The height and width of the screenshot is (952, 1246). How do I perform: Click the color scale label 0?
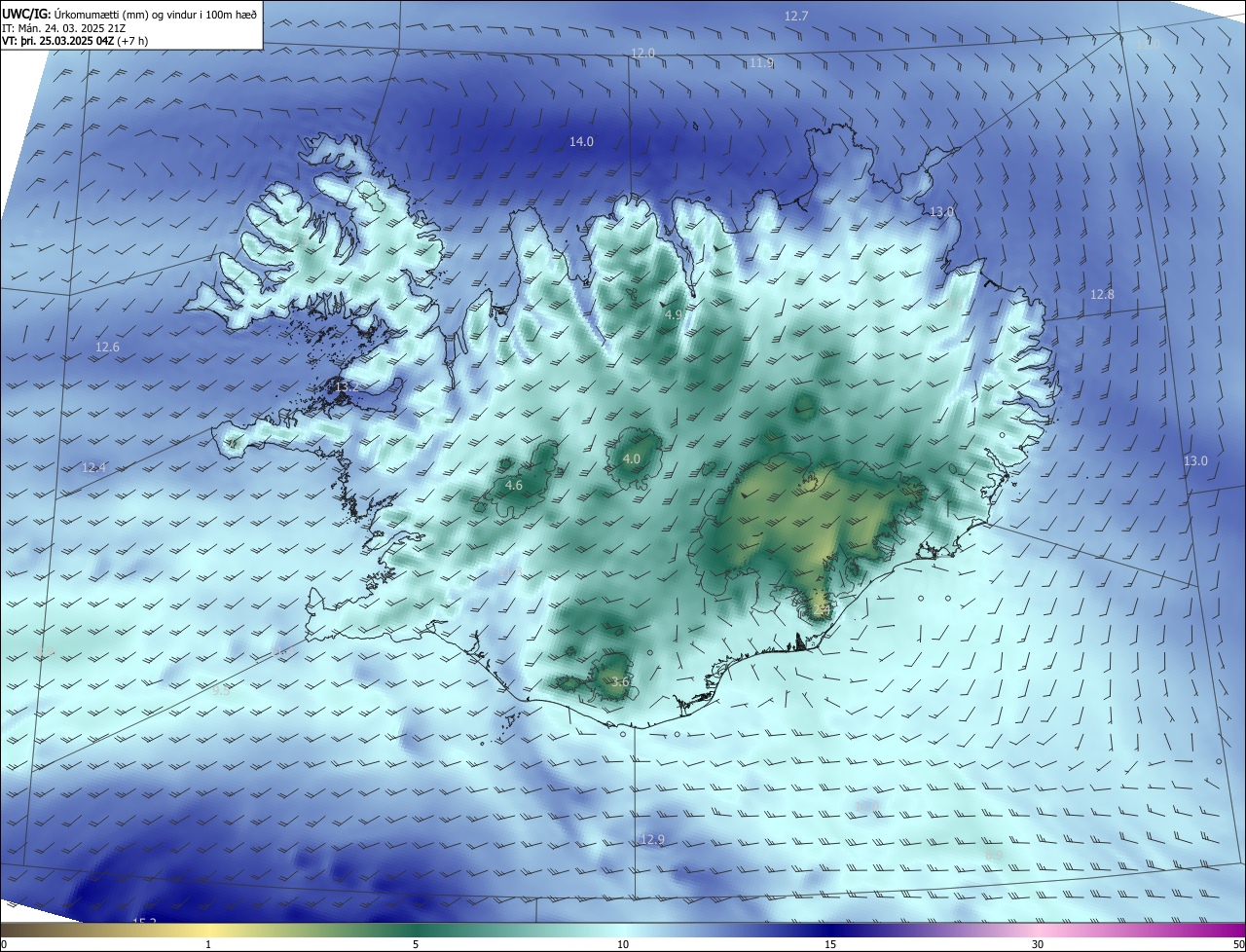pyautogui.click(x=3, y=945)
